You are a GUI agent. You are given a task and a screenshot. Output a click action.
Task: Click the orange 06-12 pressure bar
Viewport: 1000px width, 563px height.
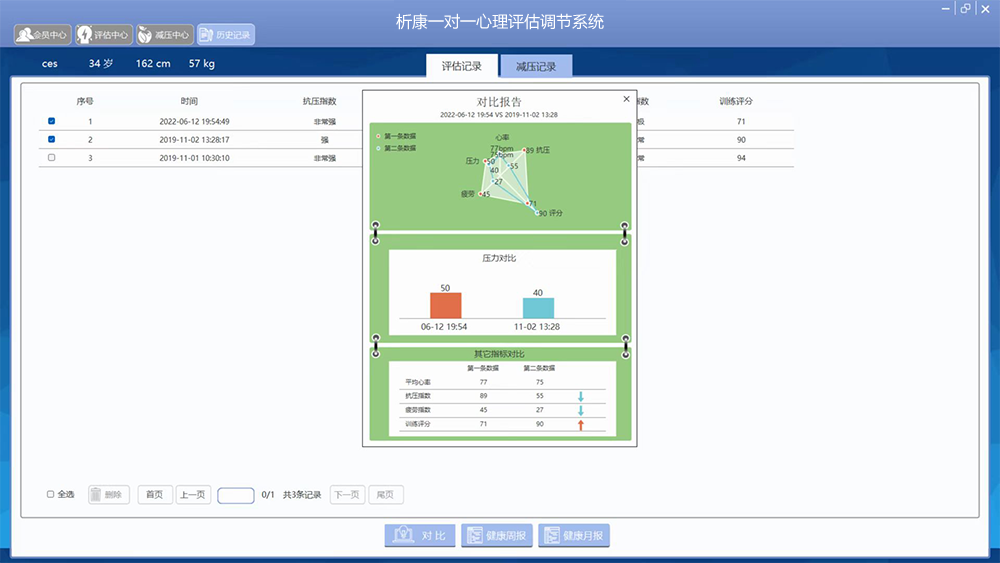tap(445, 306)
